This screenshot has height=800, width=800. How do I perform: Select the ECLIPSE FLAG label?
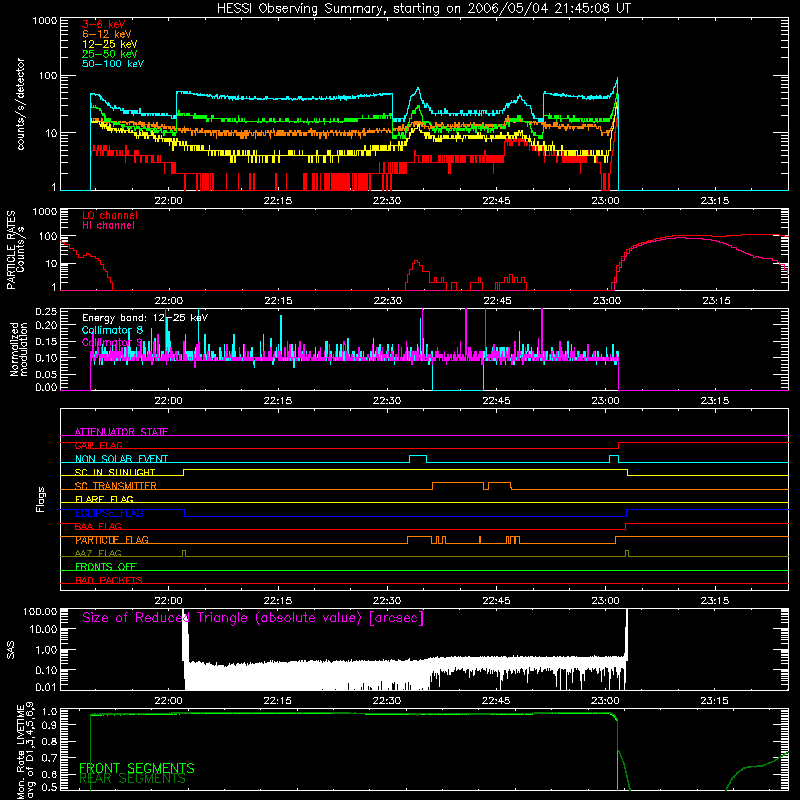click(109, 513)
